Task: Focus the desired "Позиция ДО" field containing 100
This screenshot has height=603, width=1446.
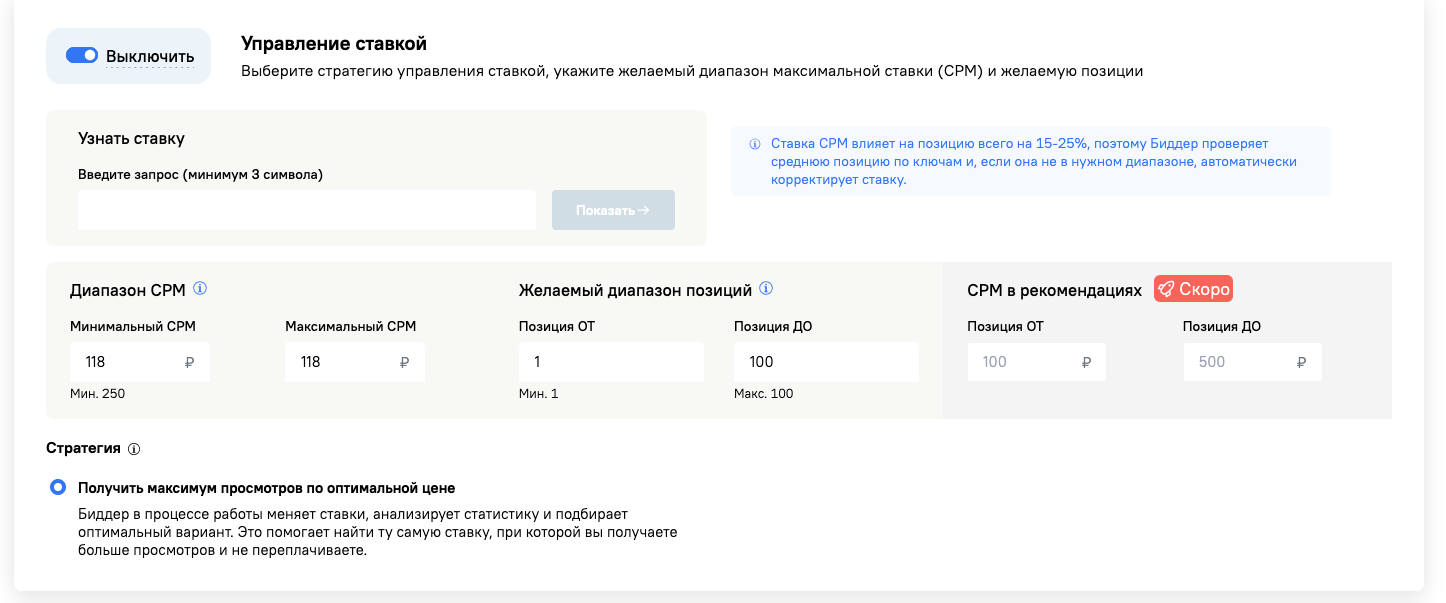Action: pos(826,362)
